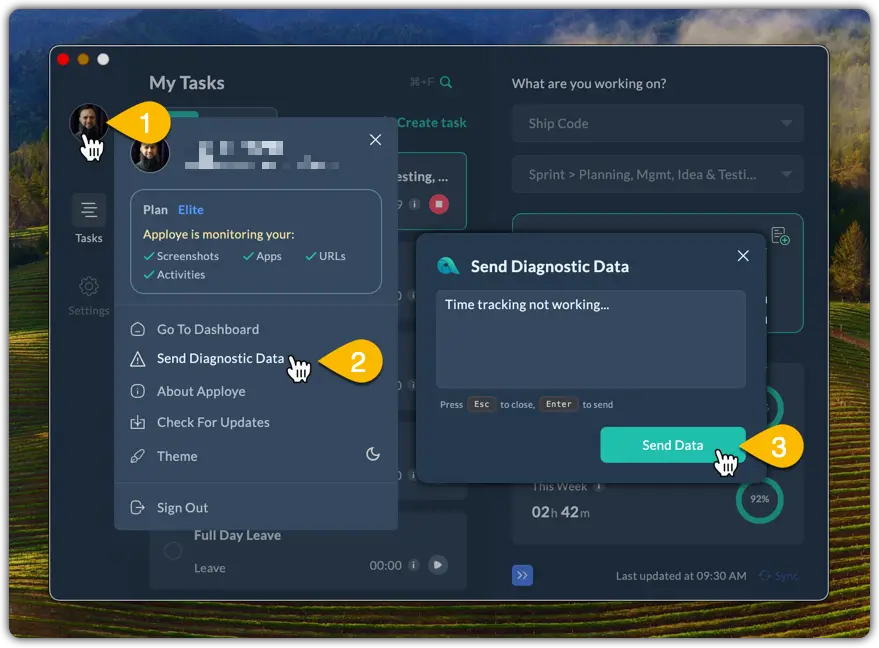Expand the panel with the blue double-chevron button
The image size is (879, 648).
(523, 575)
